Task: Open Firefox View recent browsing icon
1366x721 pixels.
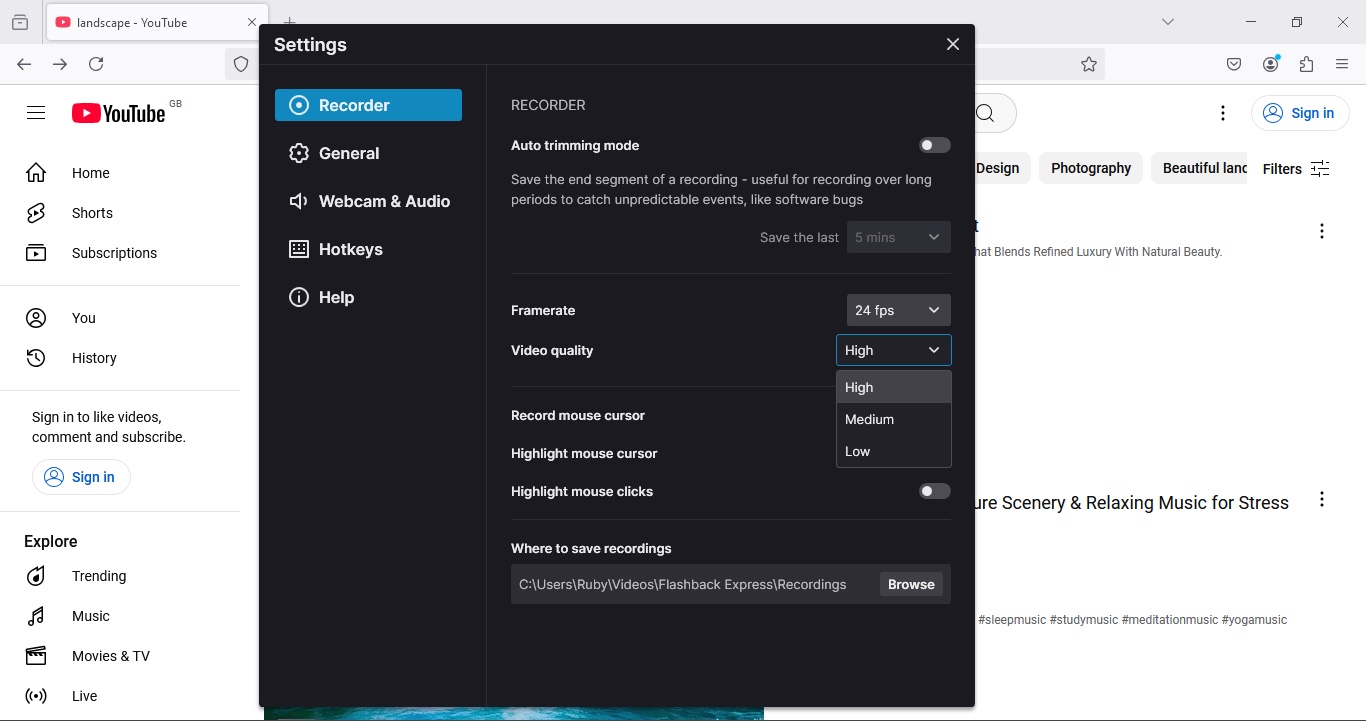Action: (20, 22)
